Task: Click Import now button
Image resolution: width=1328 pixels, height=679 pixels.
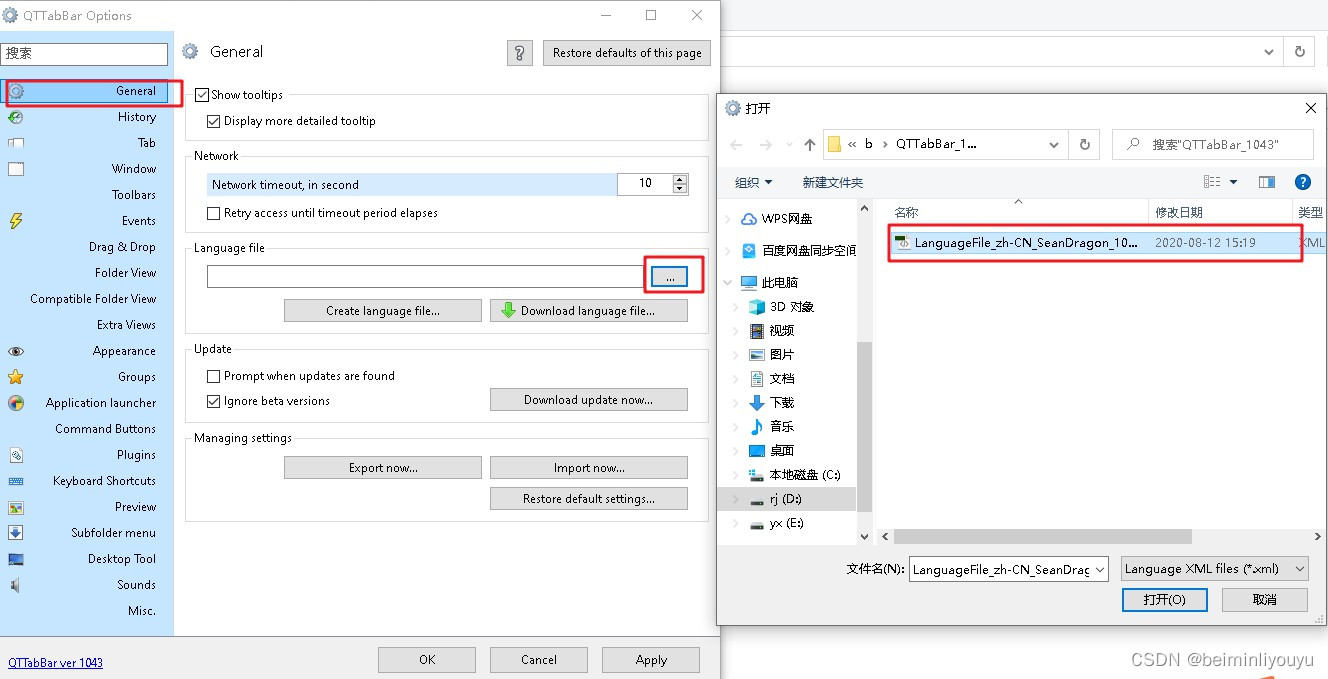Action: point(589,468)
